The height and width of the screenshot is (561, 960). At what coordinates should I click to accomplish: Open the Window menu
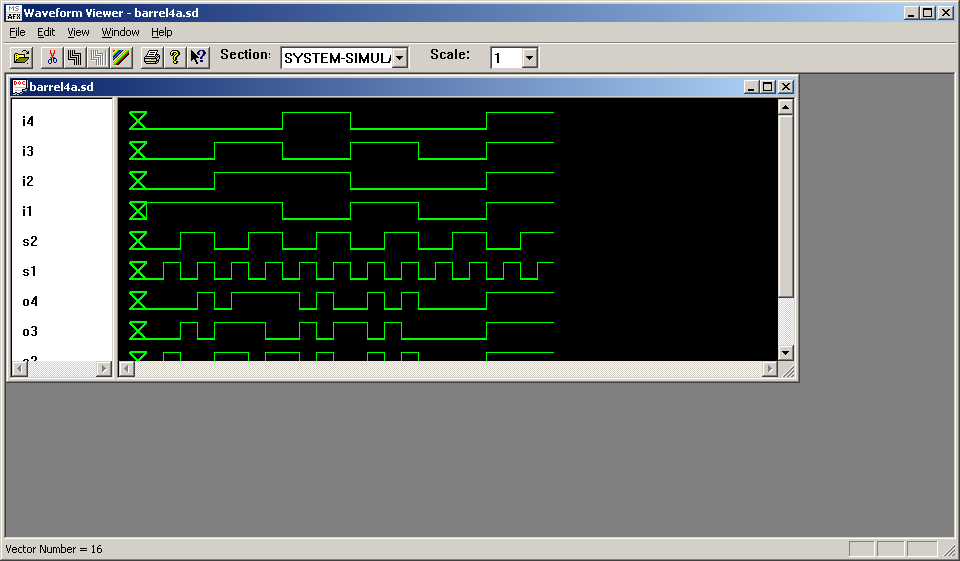pyautogui.click(x=120, y=32)
